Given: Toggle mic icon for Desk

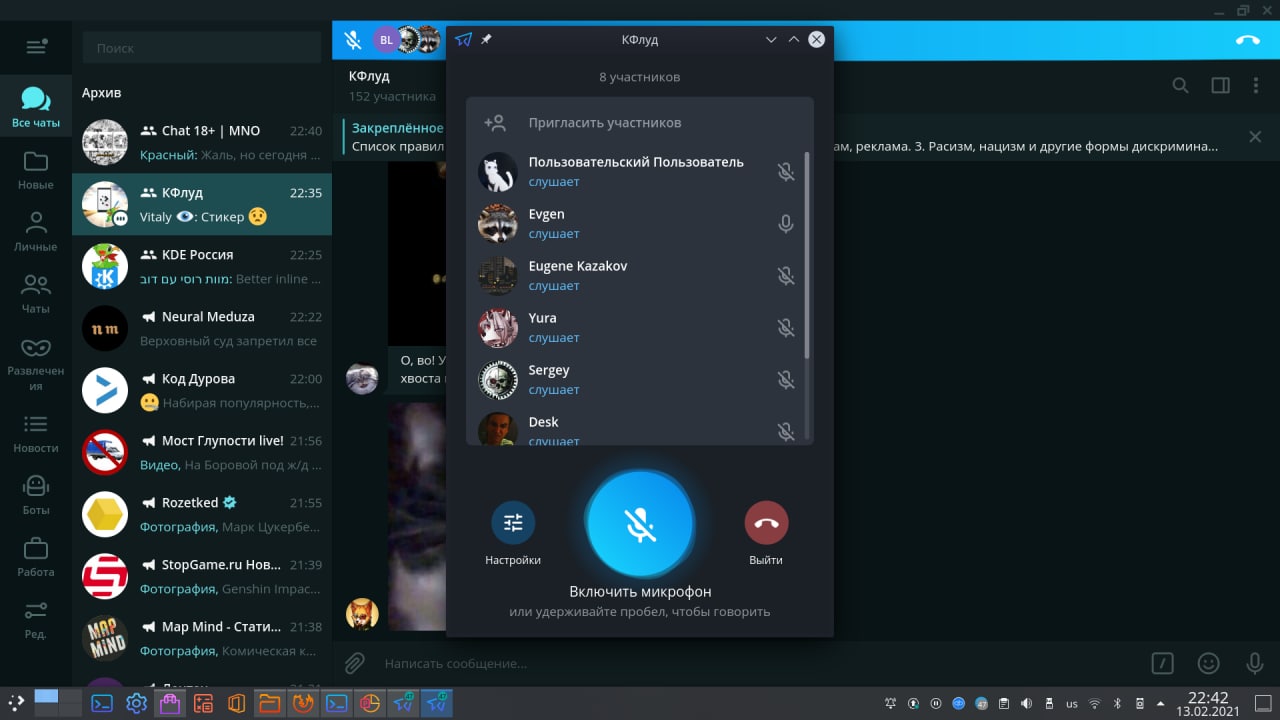Looking at the screenshot, I should (786, 432).
